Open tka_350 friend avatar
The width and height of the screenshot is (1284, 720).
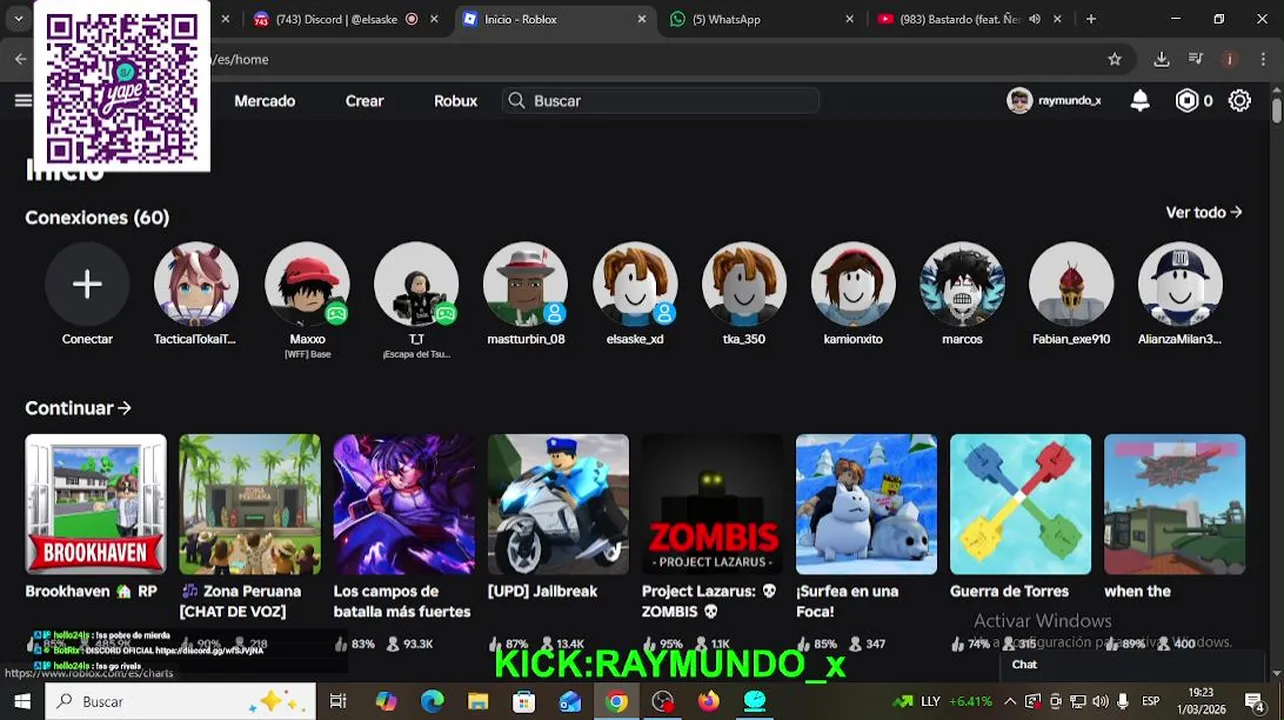coord(744,284)
